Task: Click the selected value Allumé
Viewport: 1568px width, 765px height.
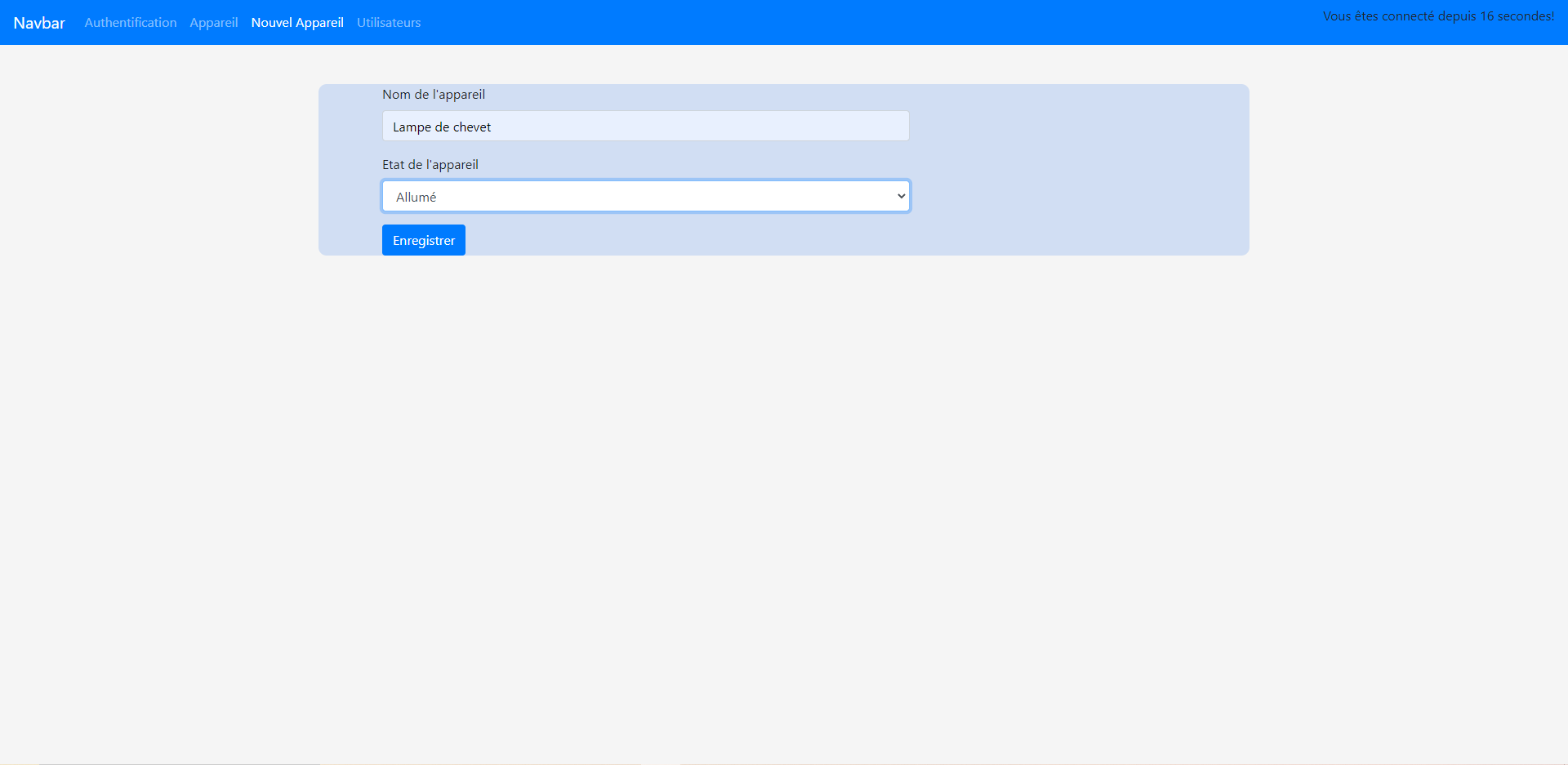Action: (416, 198)
